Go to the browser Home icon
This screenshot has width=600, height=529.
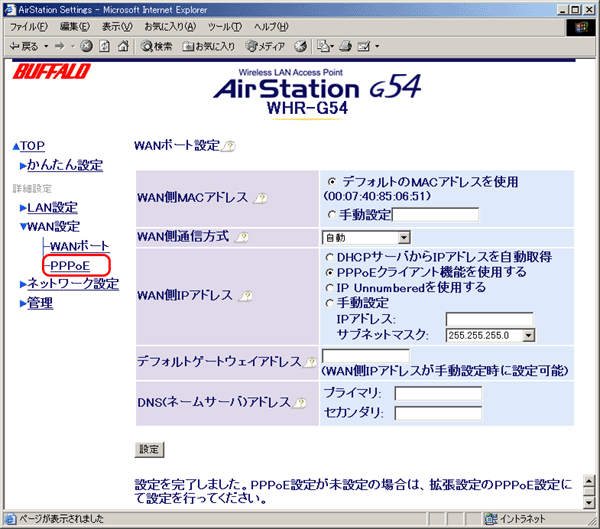click(121, 46)
